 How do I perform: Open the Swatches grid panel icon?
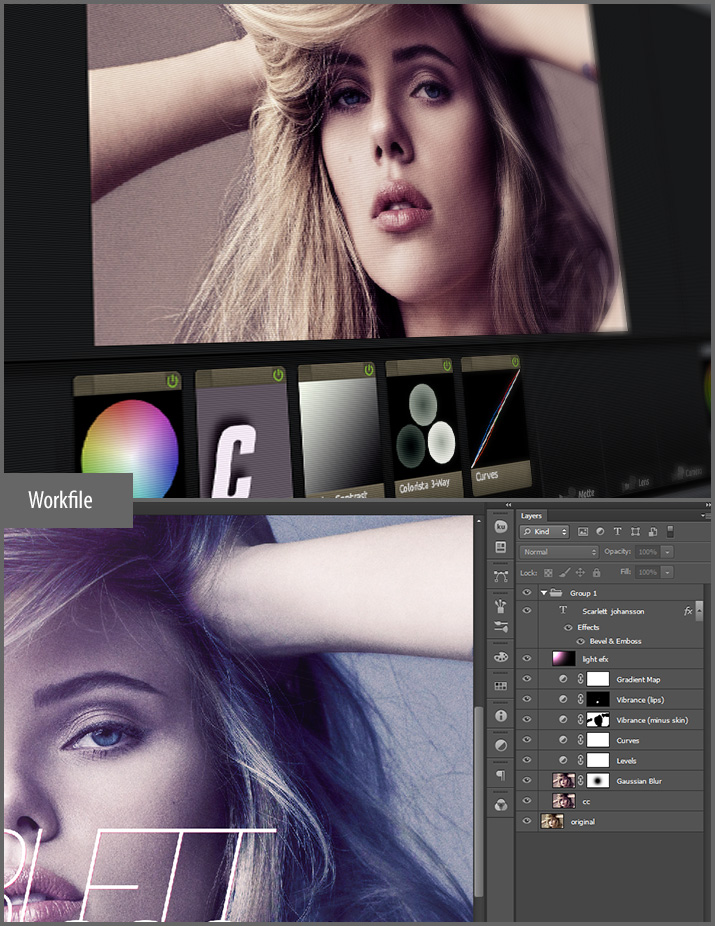pyautogui.click(x=501, y=686)
